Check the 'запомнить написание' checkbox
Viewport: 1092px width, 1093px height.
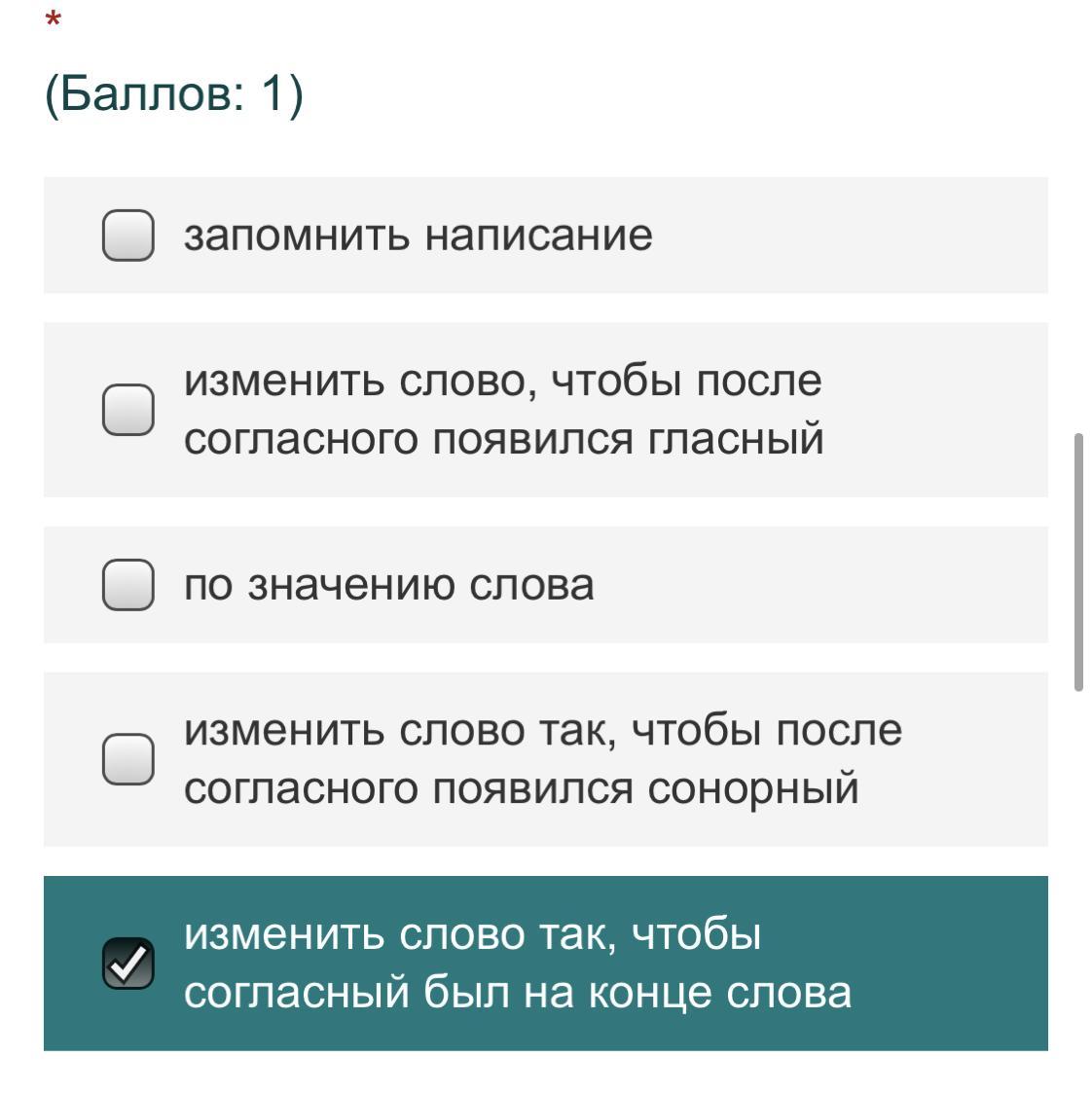pyautogui.click(x=128, y=236)
